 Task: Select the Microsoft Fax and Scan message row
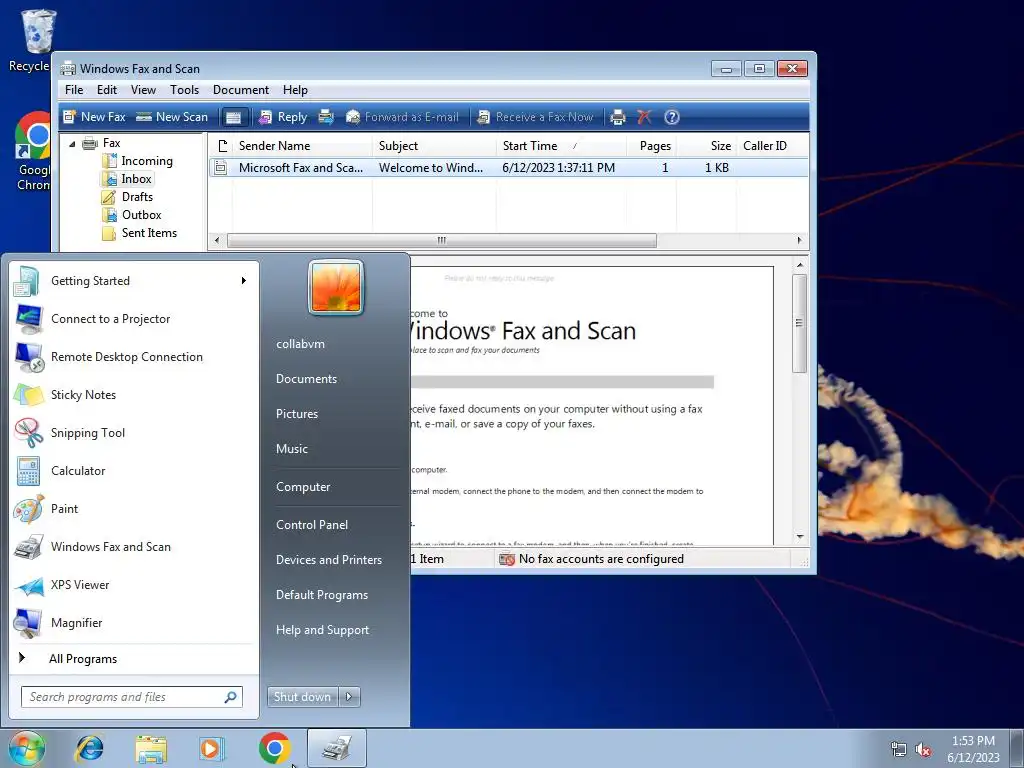pos(508,168)
